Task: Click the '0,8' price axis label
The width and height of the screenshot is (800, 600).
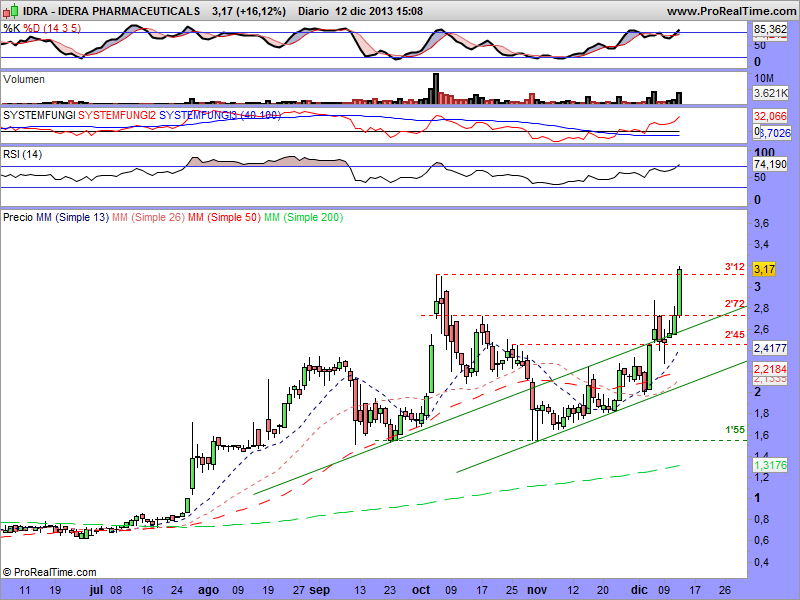Action: (x=761, y=519)
